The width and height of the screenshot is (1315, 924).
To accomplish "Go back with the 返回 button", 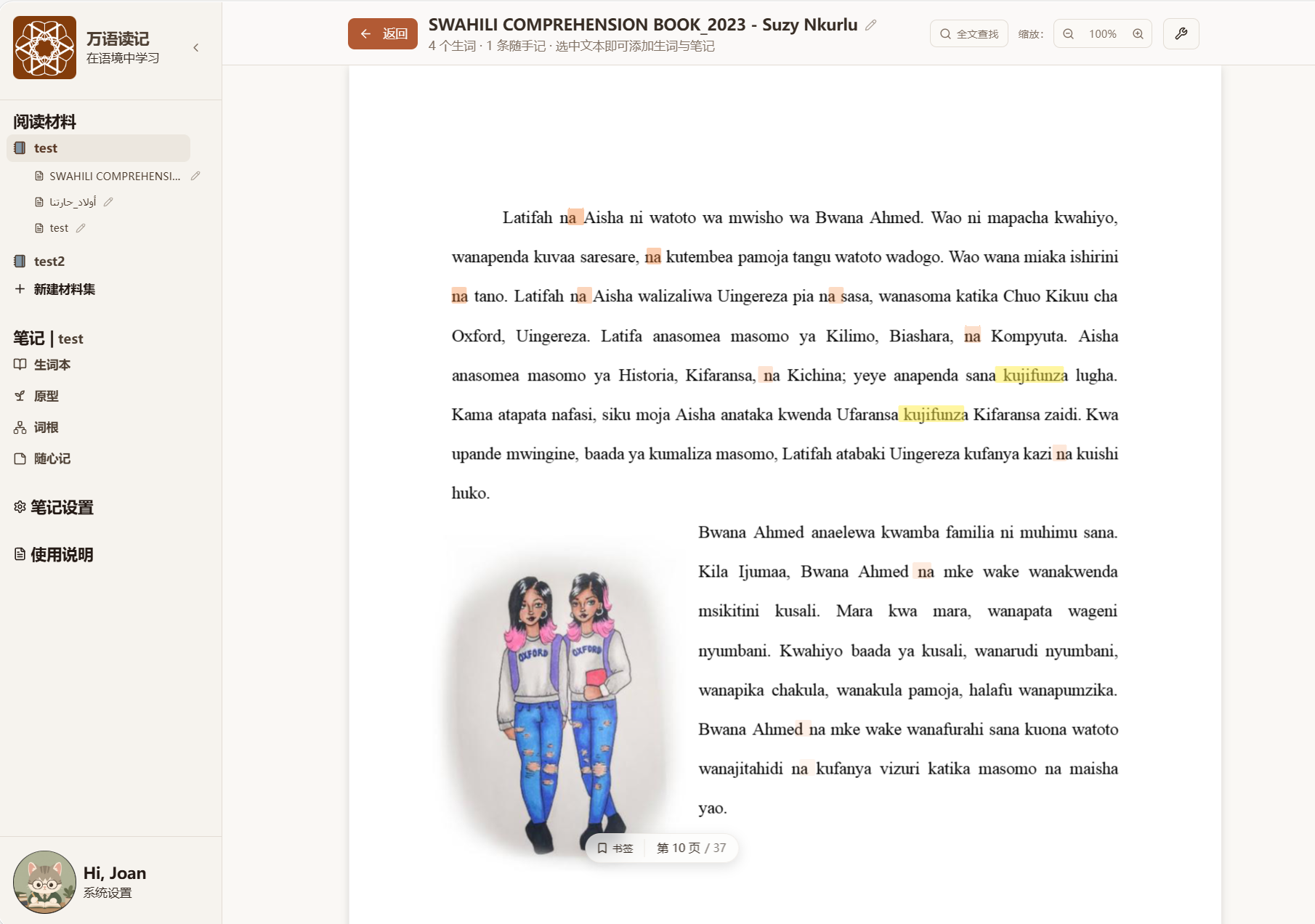I will click(x=383, y=33).
